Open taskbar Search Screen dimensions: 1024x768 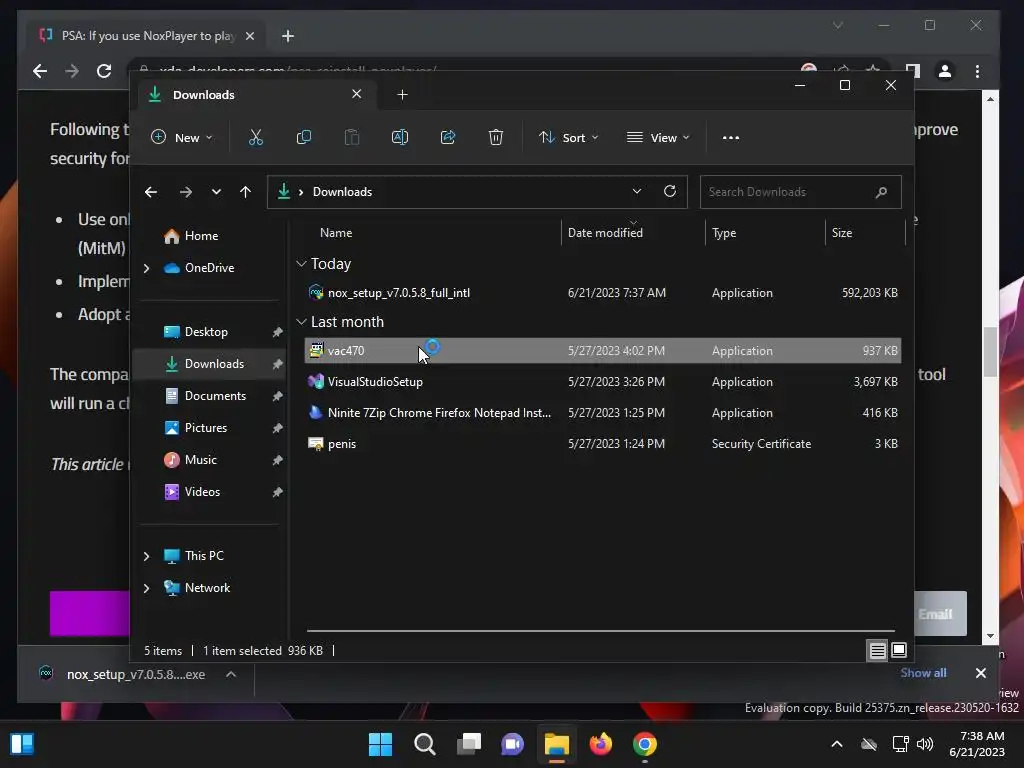tap(425, 744)
